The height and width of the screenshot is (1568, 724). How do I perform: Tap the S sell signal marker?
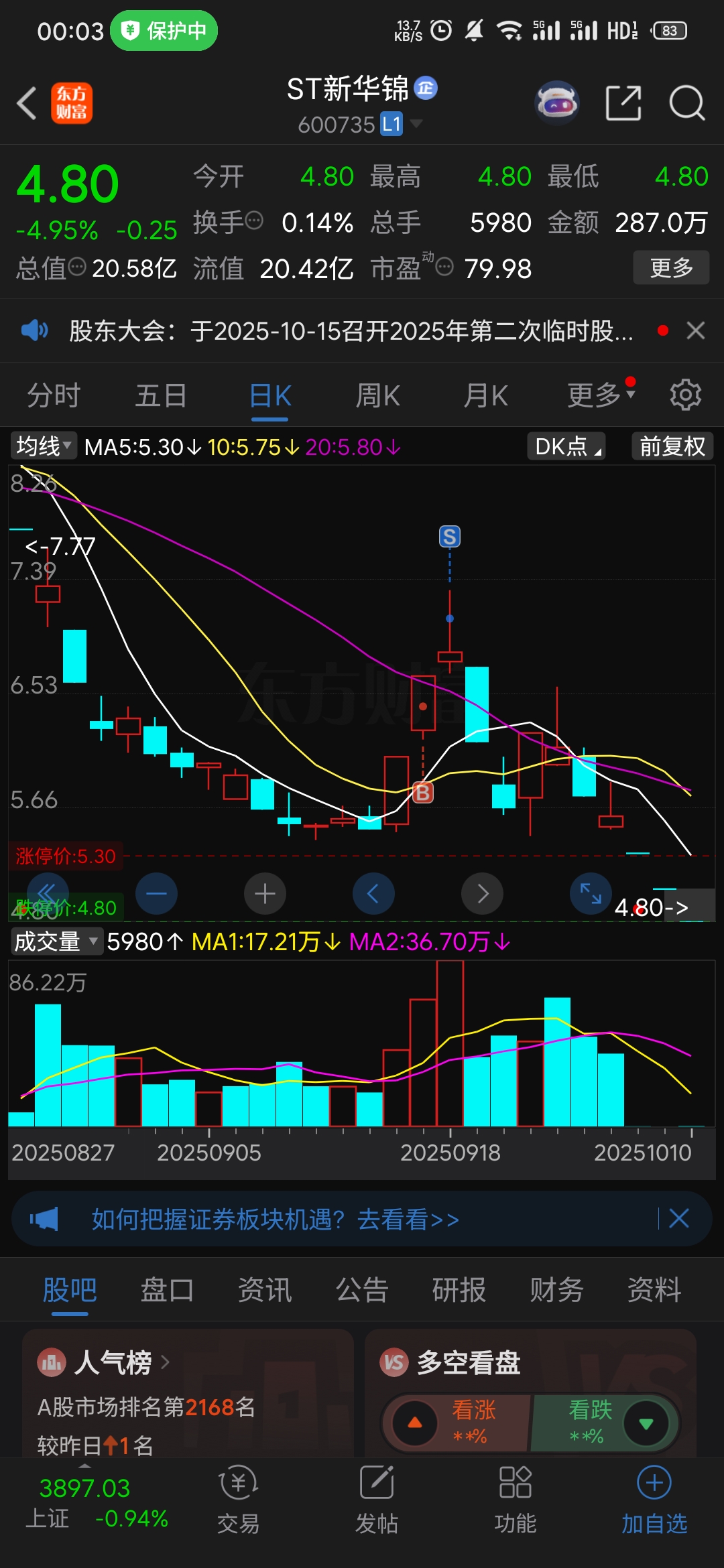click(x=450, y=537)
